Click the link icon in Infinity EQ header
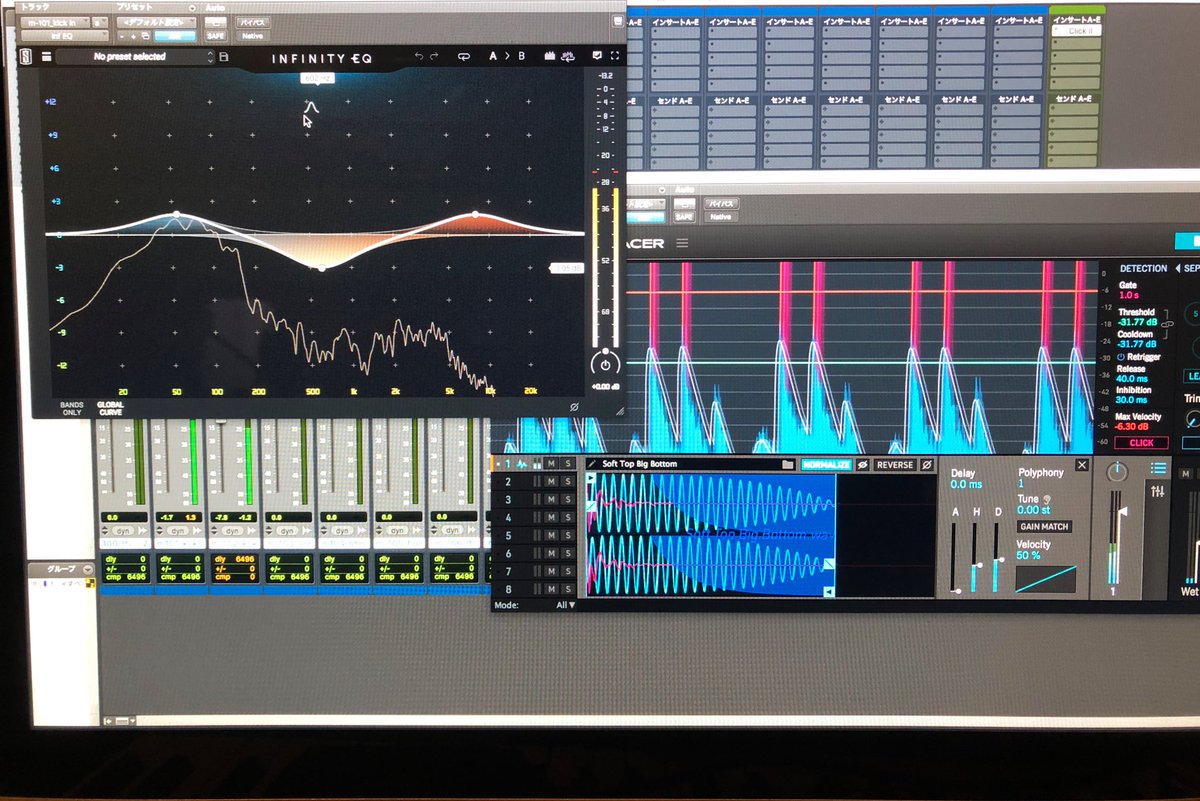The image size is (1200, 801). point(463,57)
